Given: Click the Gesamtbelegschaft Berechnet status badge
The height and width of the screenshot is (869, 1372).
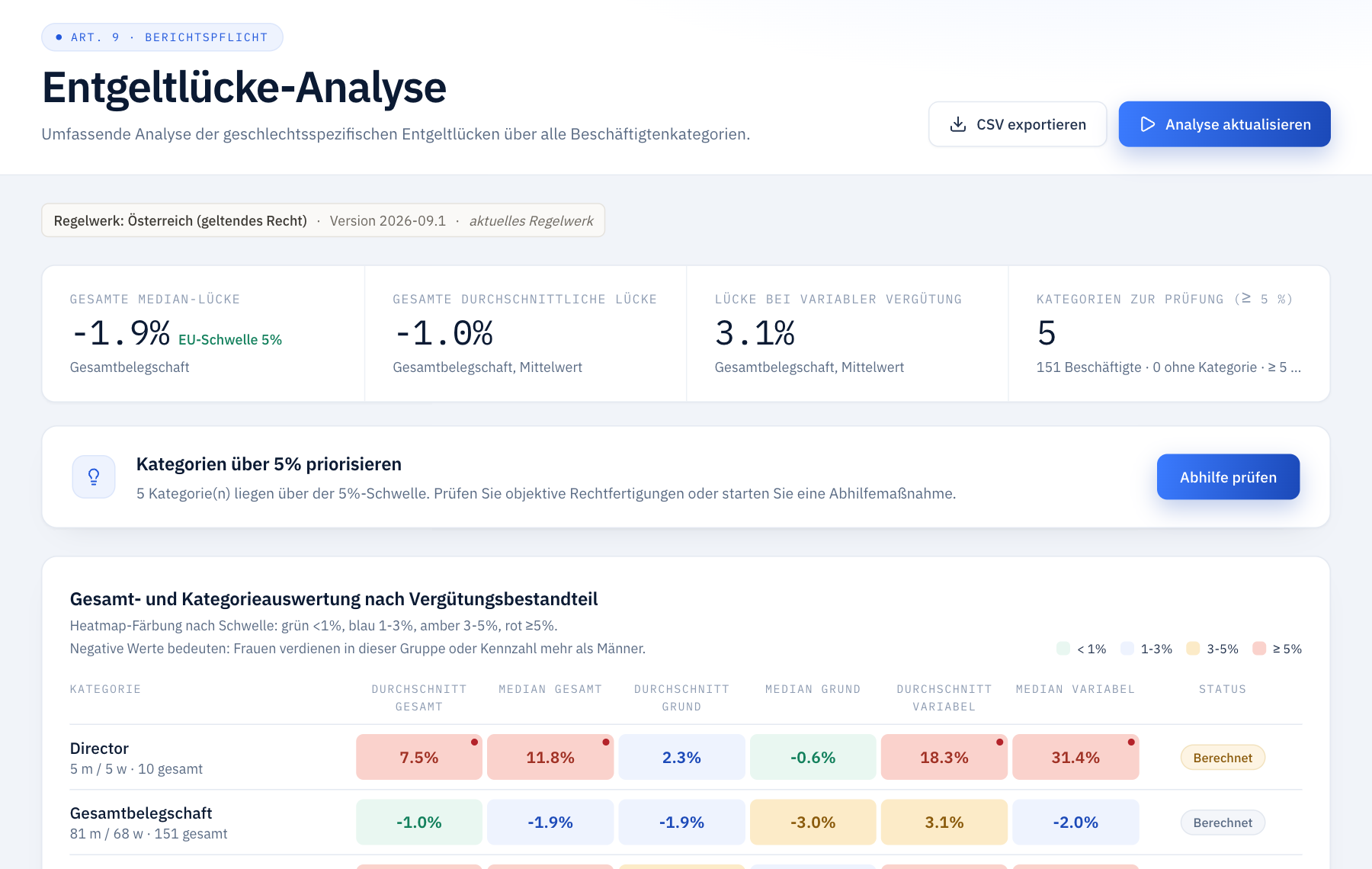Looking at the screenshot, I should pyautogui.click(x=1223, y=823).
